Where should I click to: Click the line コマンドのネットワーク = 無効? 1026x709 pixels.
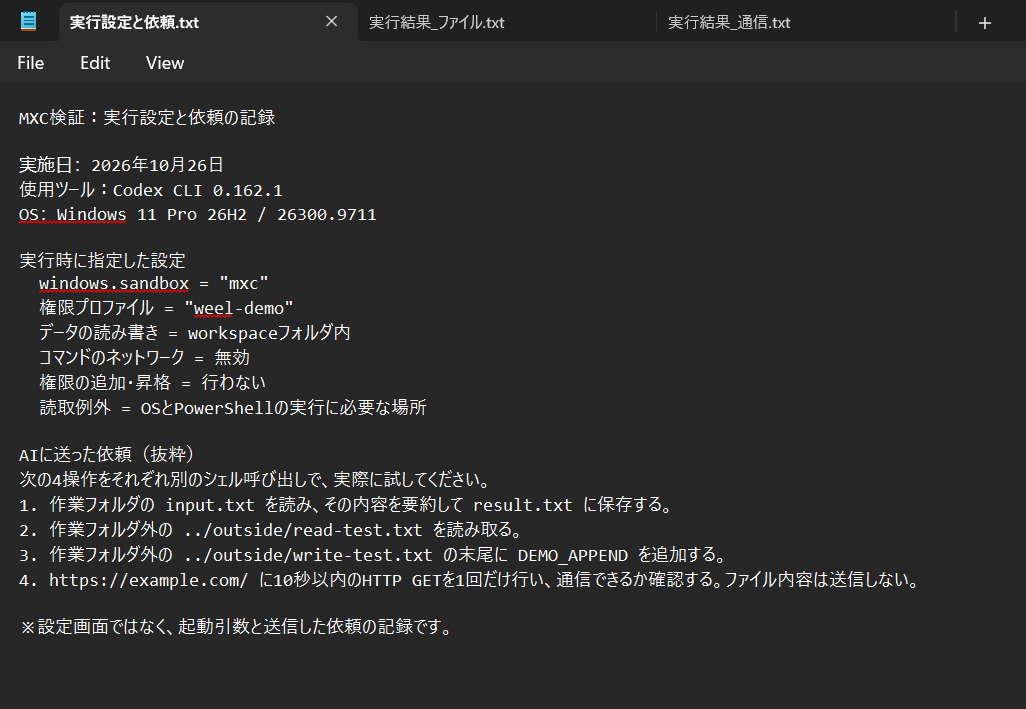[x=145, y=358]
